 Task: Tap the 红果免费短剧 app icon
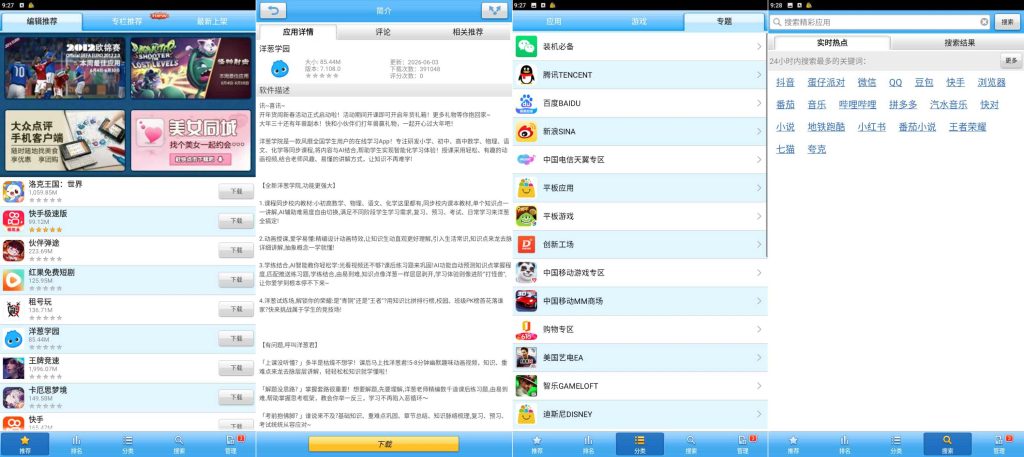[x=14, y=280]
